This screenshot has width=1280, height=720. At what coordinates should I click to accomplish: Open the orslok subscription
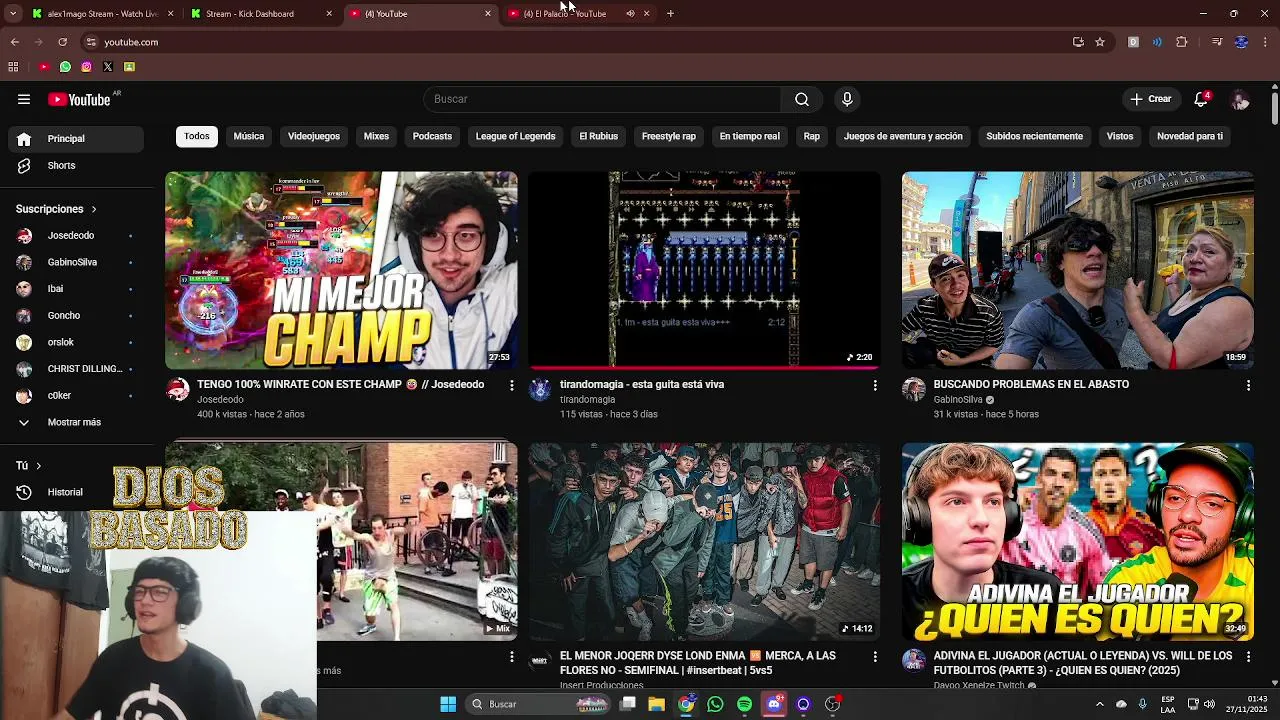click(76, 342)
